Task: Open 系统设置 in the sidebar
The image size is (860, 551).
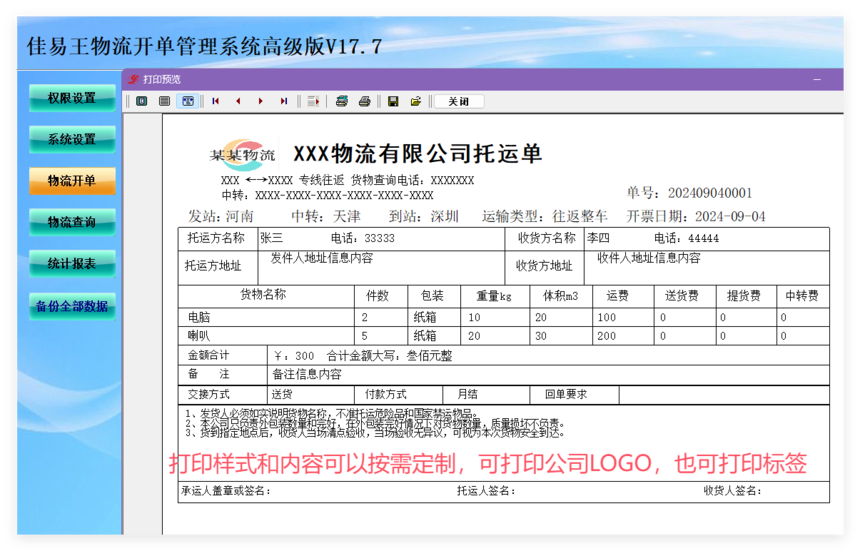Action: [x=72, y=139]
